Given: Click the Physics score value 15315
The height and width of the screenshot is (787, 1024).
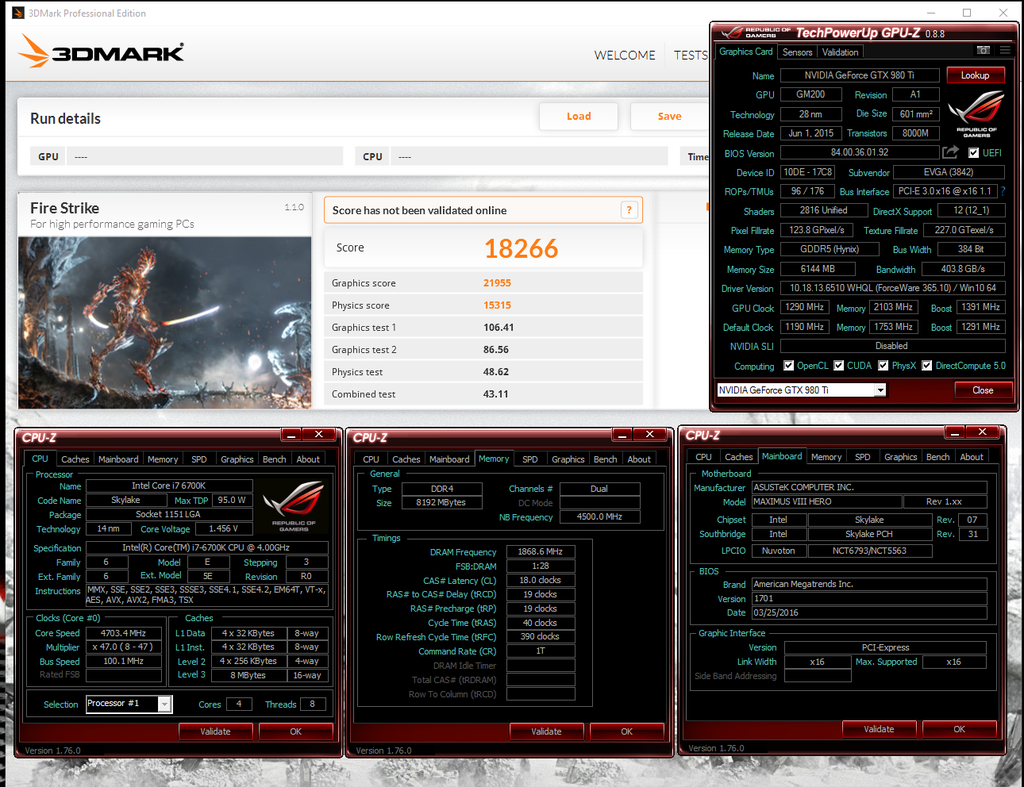Looking at the screenshot, I should pyautogui.click(x=497, y=305).
